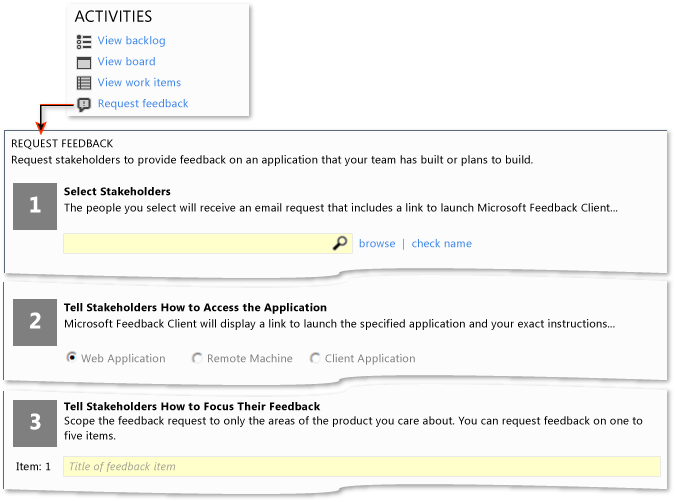The width and height of the screenshot is (675, 502).
Task: Click the step 3 number tile
Action: click(35, 423)
